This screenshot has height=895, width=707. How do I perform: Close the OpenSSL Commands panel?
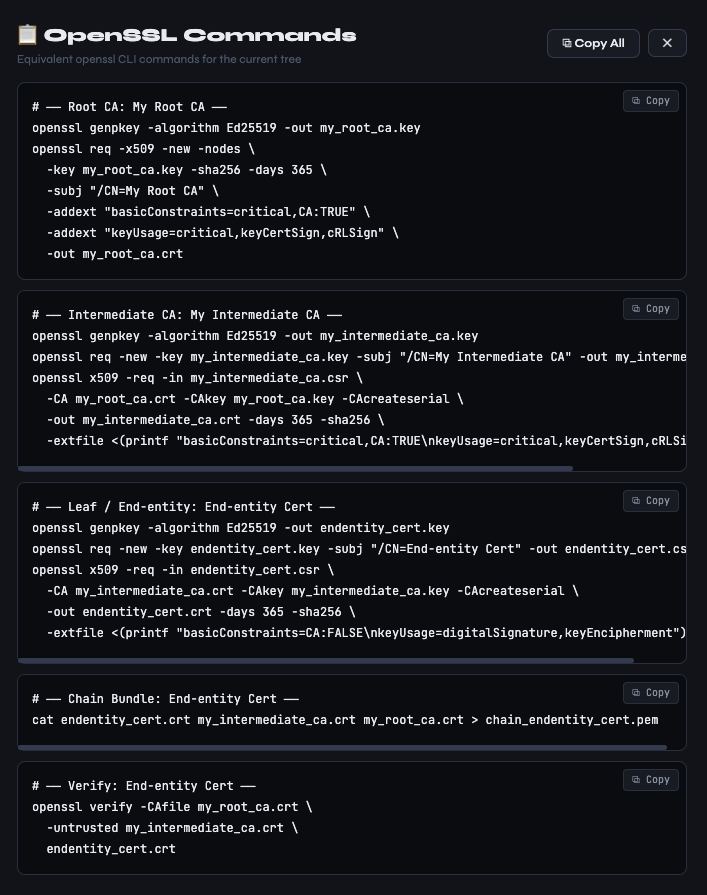667,43
